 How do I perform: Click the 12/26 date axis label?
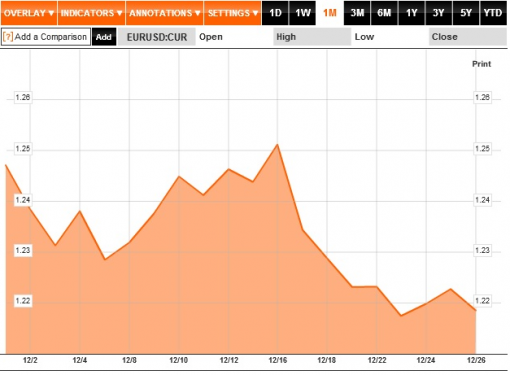[476, 360]
